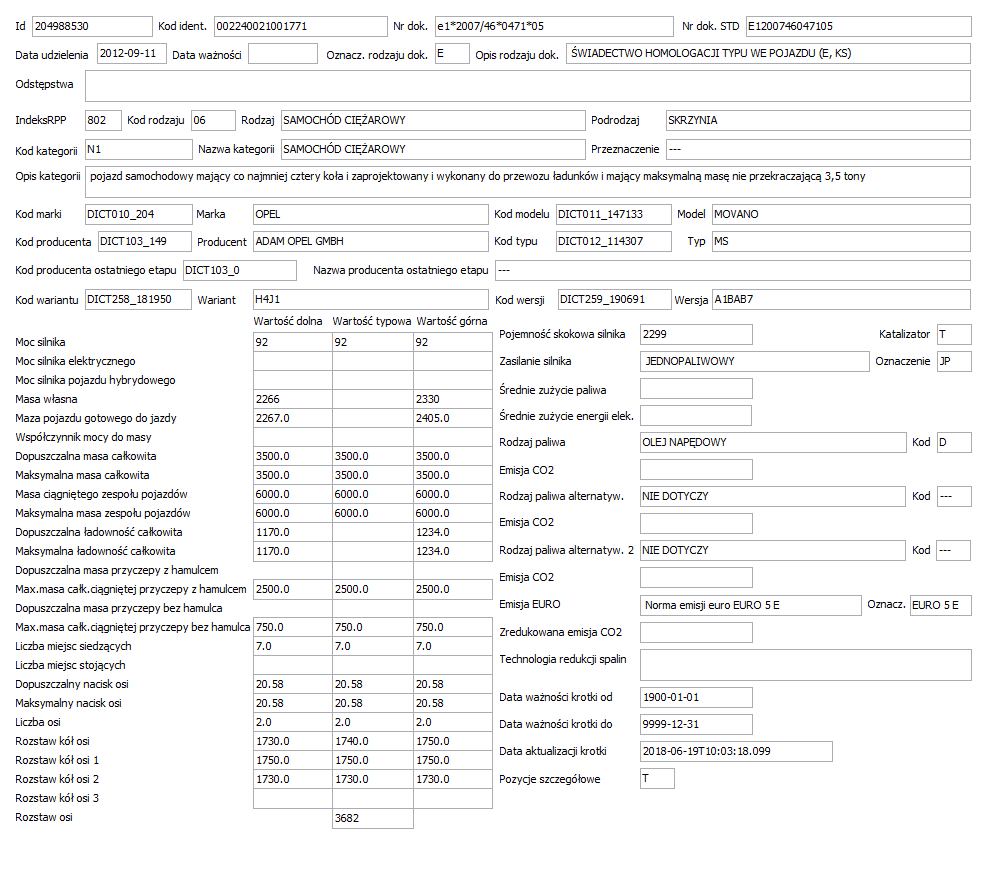Image resolution: width=1008 pixels, height=878 pixels.
Task: Click the Rozstaw osi value 3682
Action: [373, 818]
